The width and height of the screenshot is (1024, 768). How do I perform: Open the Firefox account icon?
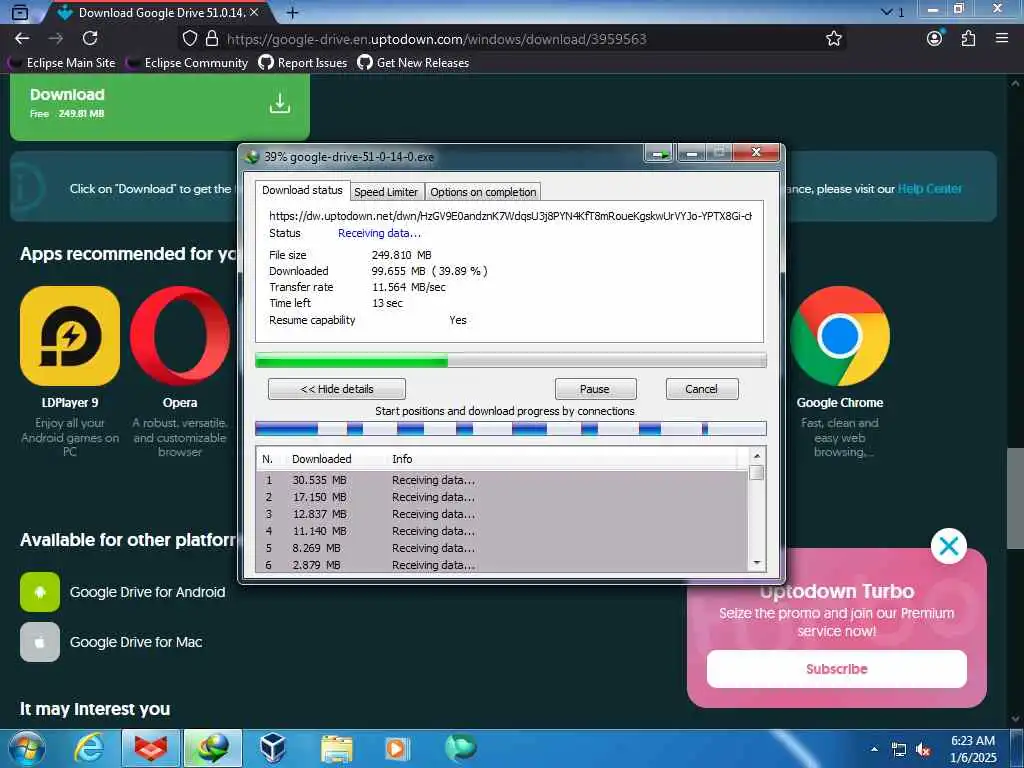coord(935,39)
